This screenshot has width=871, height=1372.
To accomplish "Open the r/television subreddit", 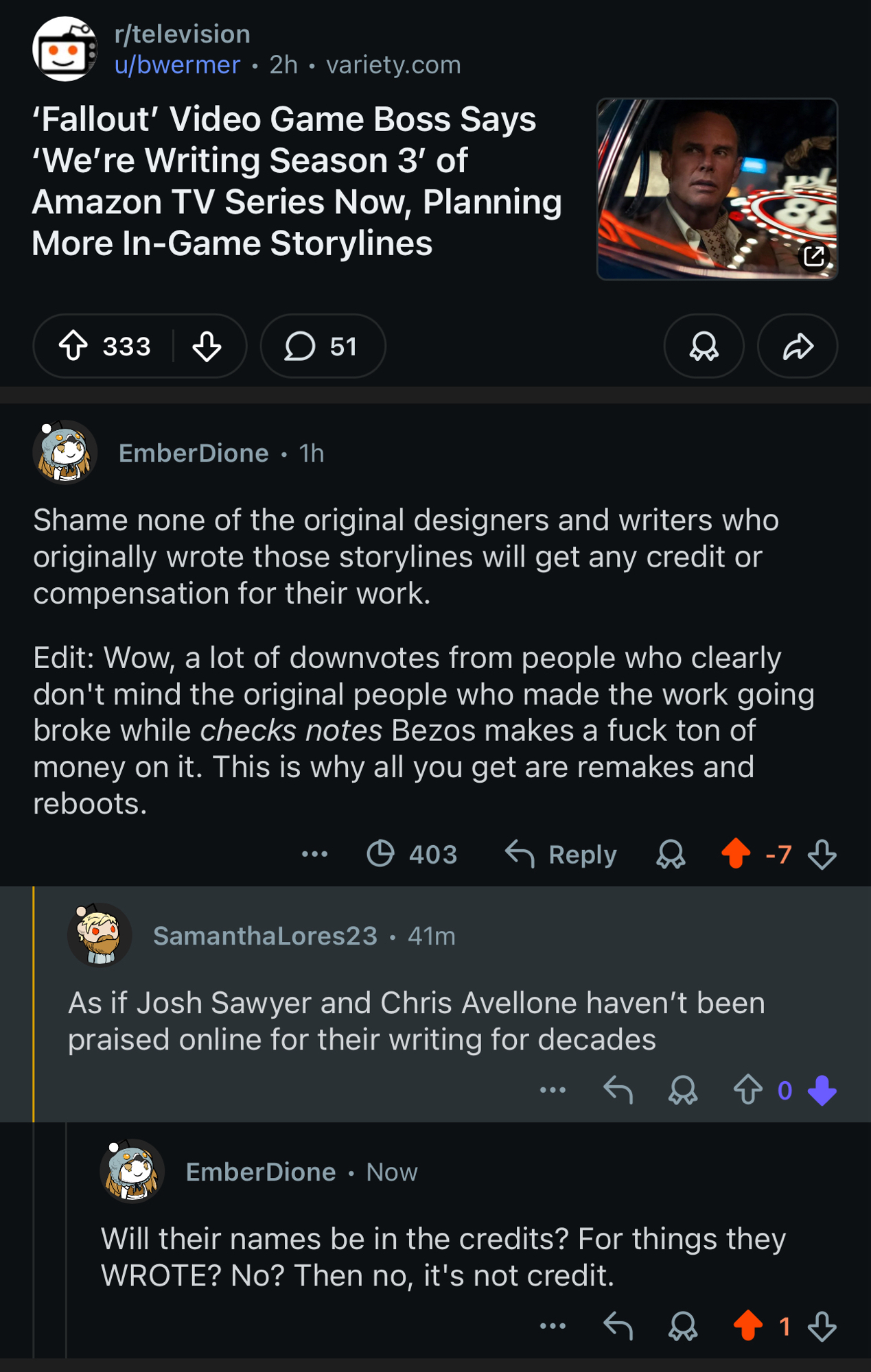I will pos(182,34).
